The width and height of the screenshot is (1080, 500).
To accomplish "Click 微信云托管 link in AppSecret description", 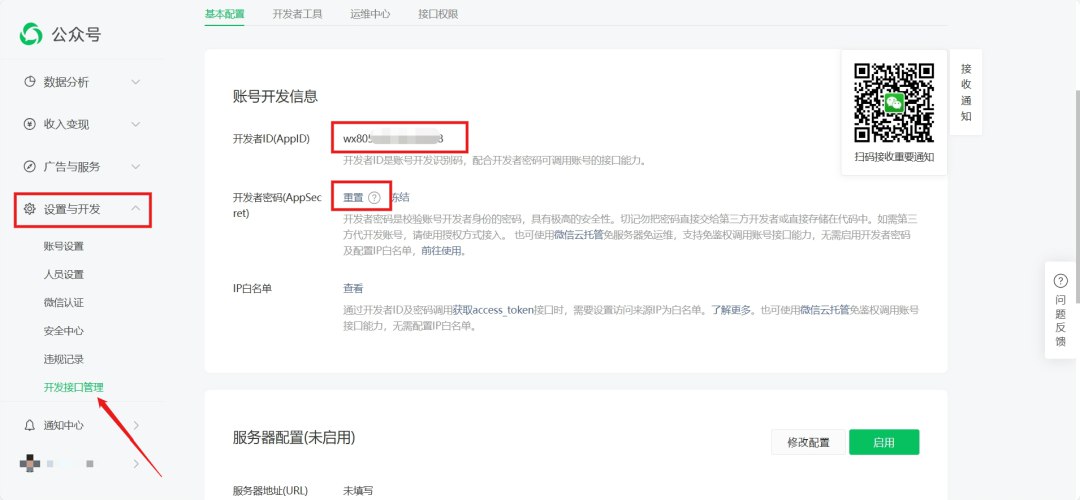I will point(579,236).
